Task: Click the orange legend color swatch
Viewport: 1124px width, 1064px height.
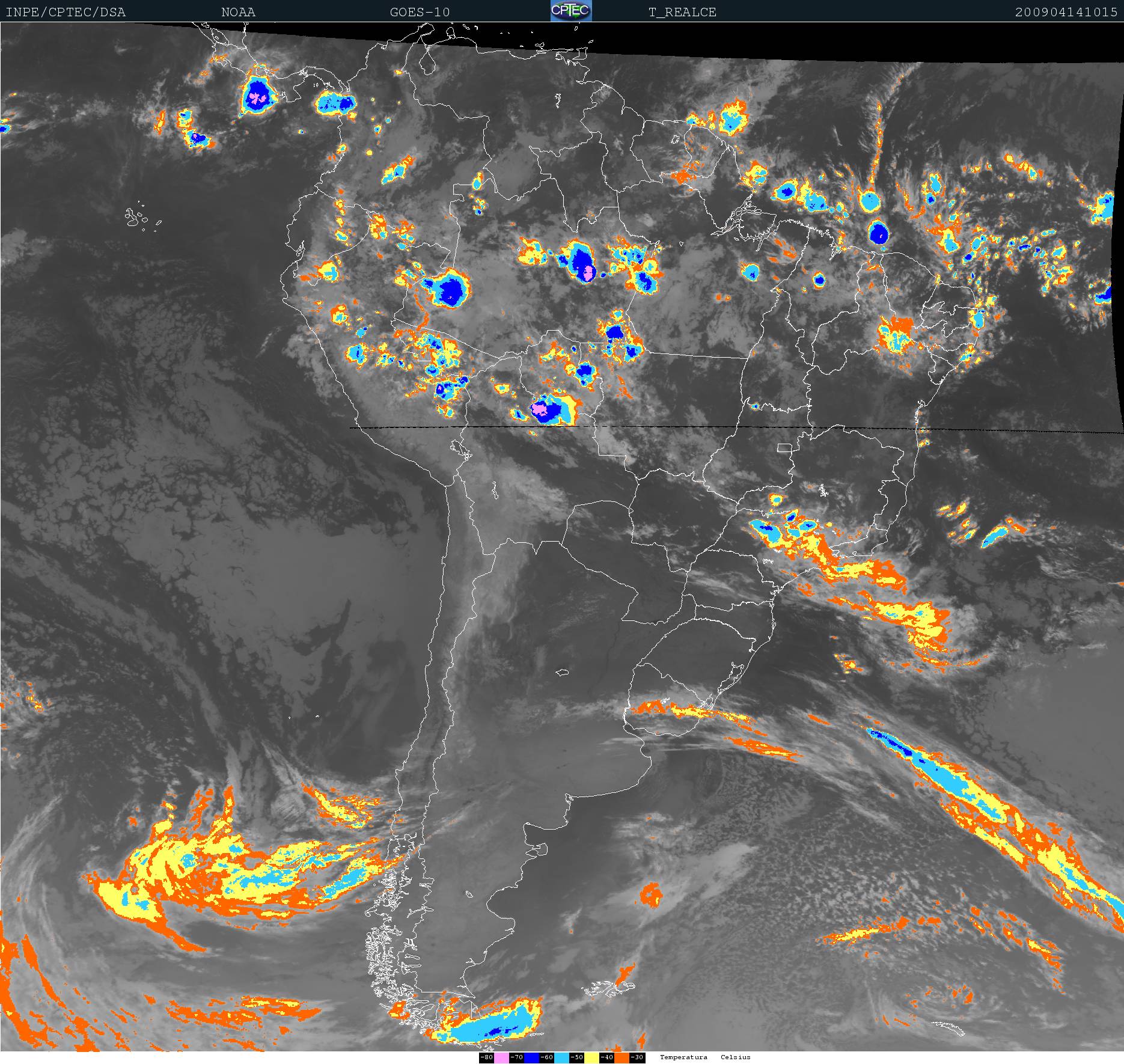Action: 622,1057
